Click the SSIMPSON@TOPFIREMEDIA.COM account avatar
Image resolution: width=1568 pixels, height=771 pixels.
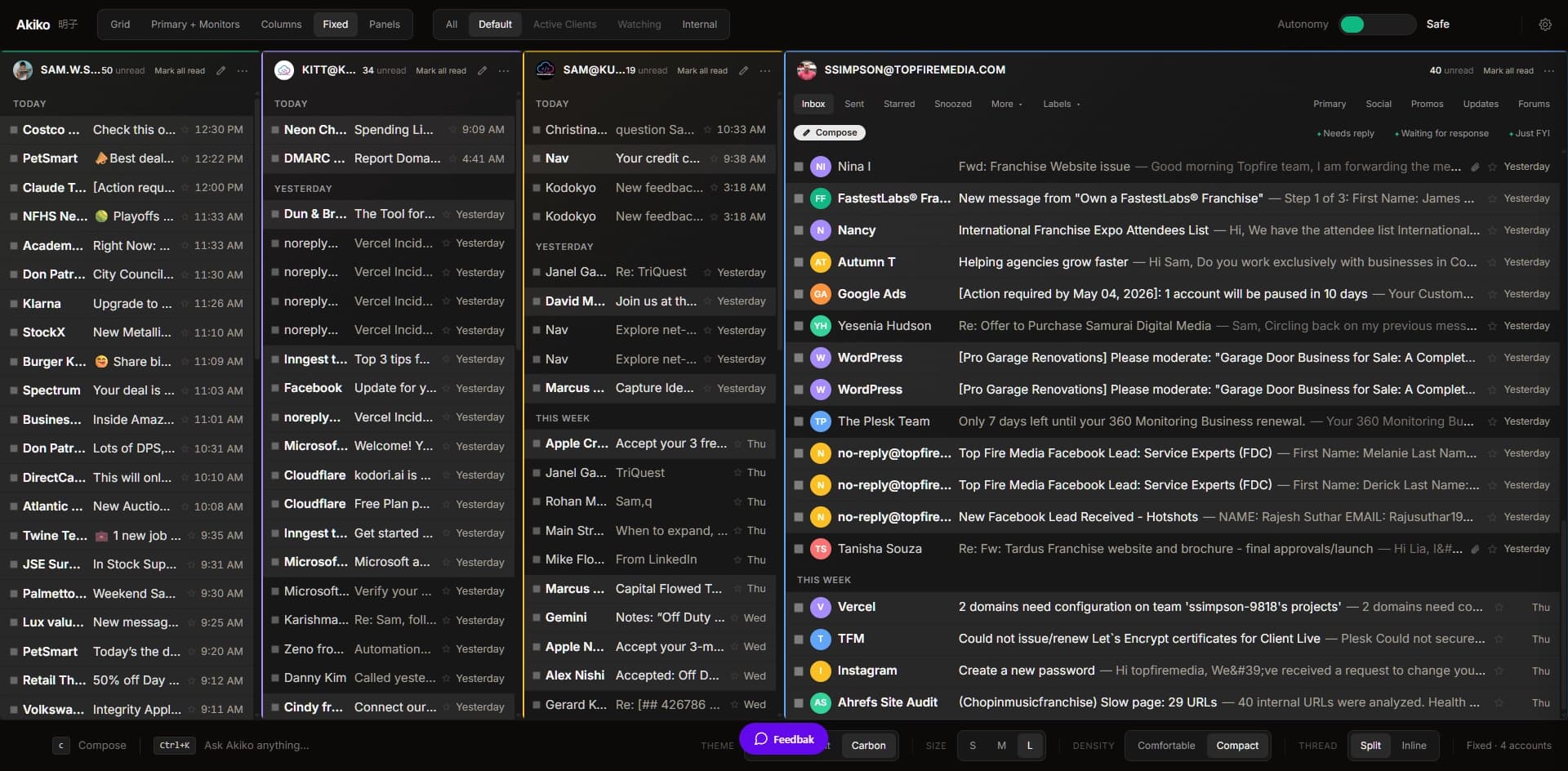tap(807, 70)
